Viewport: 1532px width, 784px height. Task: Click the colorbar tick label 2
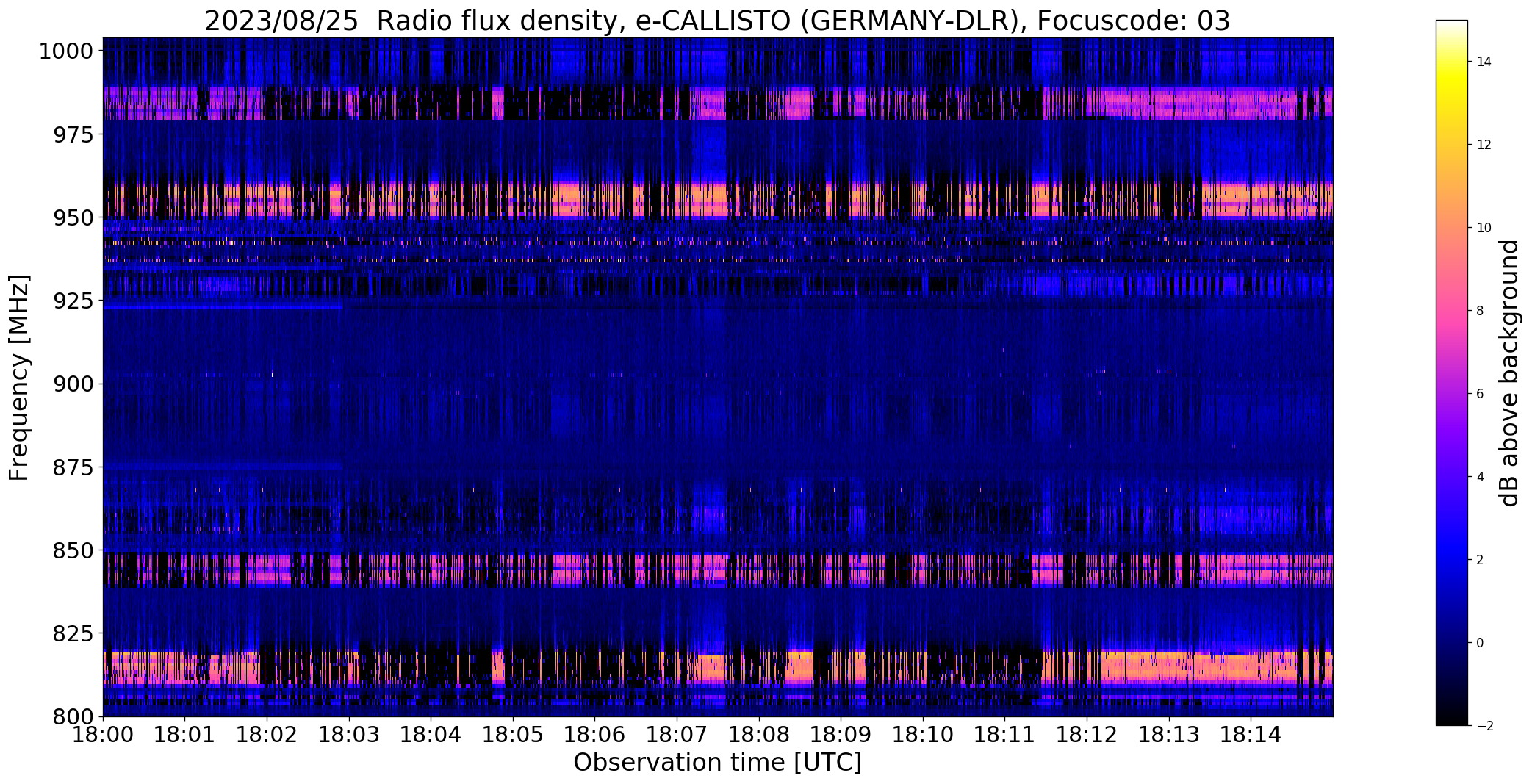(x=1480, y=560)
